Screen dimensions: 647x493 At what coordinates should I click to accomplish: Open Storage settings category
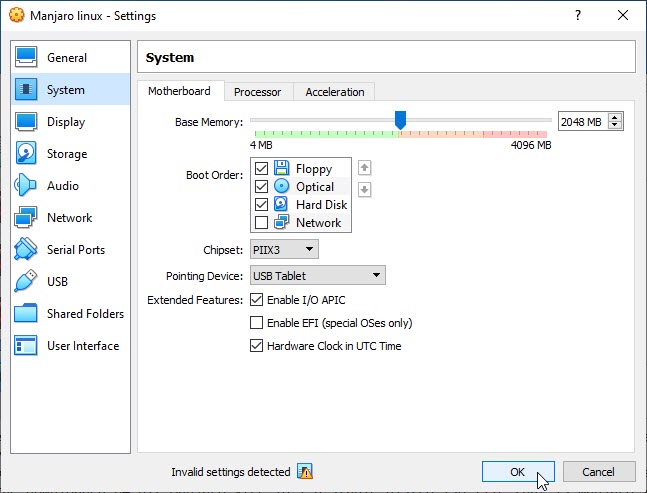[x=71, y=153]
